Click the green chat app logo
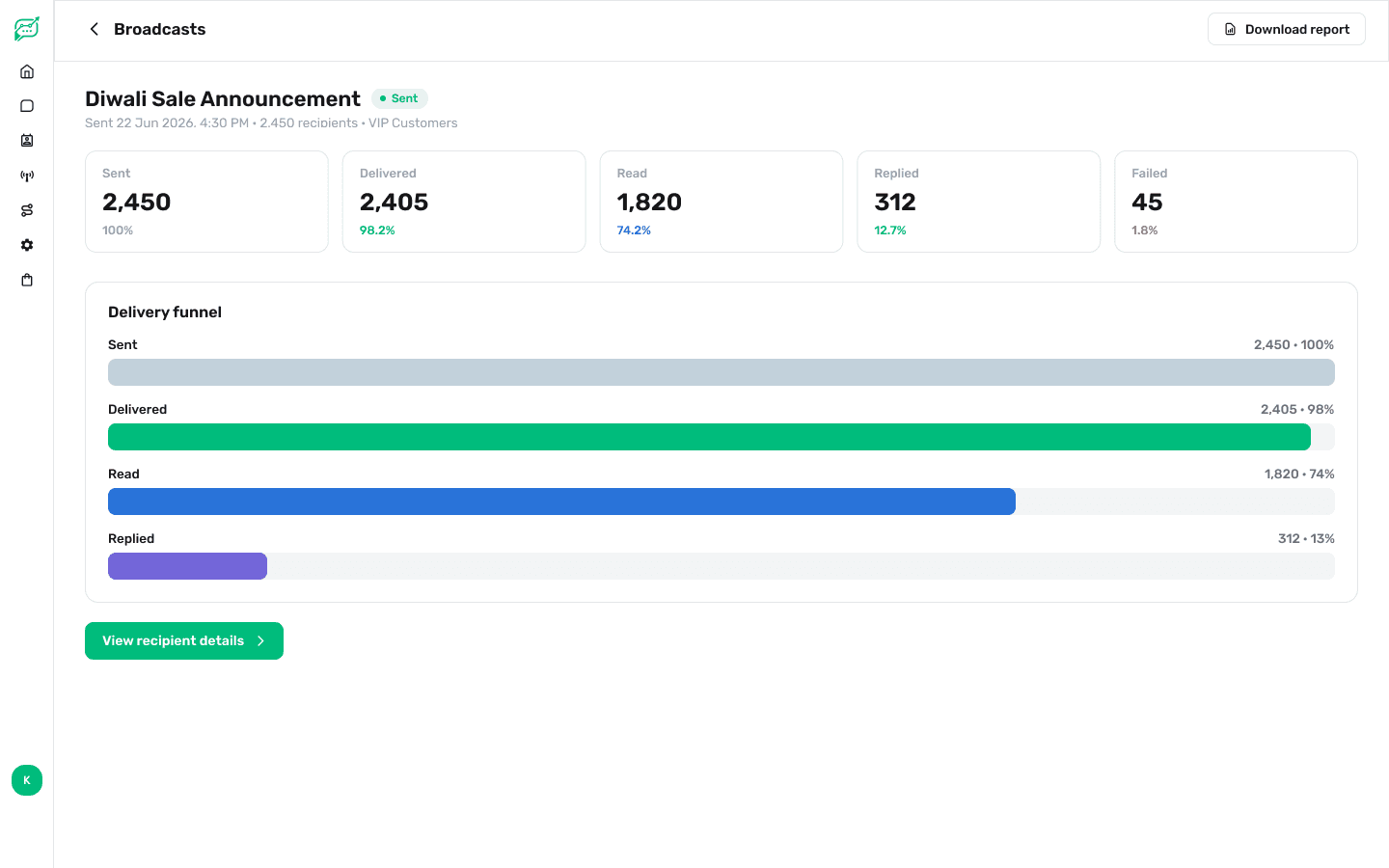The height and width of the screenshot is (868, 1389). tap(27, 29)
